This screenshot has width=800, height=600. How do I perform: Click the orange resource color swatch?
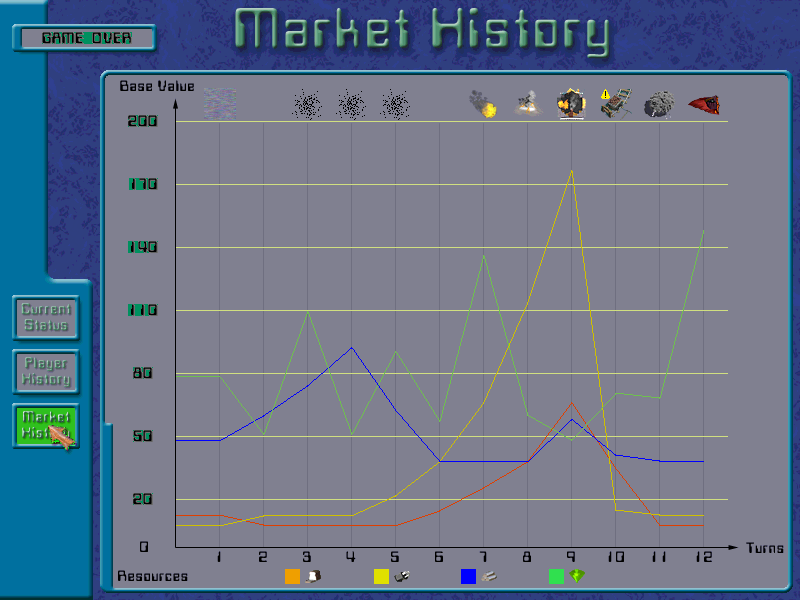(x=292, y=576)
